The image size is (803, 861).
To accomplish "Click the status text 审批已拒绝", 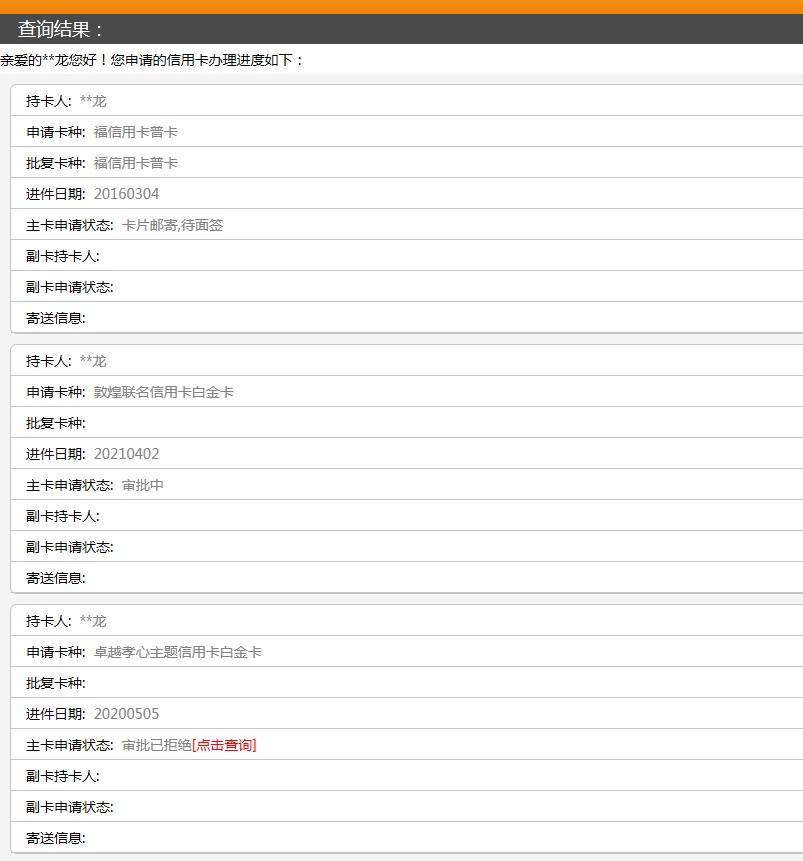I will tap(157, 745).
